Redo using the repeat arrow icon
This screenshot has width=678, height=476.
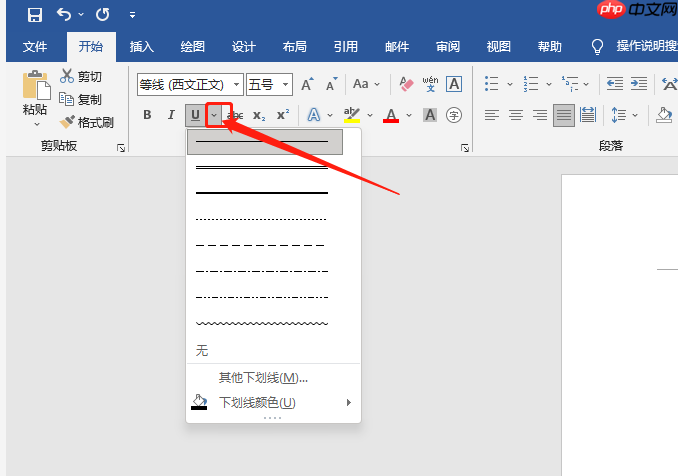coord(102,15)
